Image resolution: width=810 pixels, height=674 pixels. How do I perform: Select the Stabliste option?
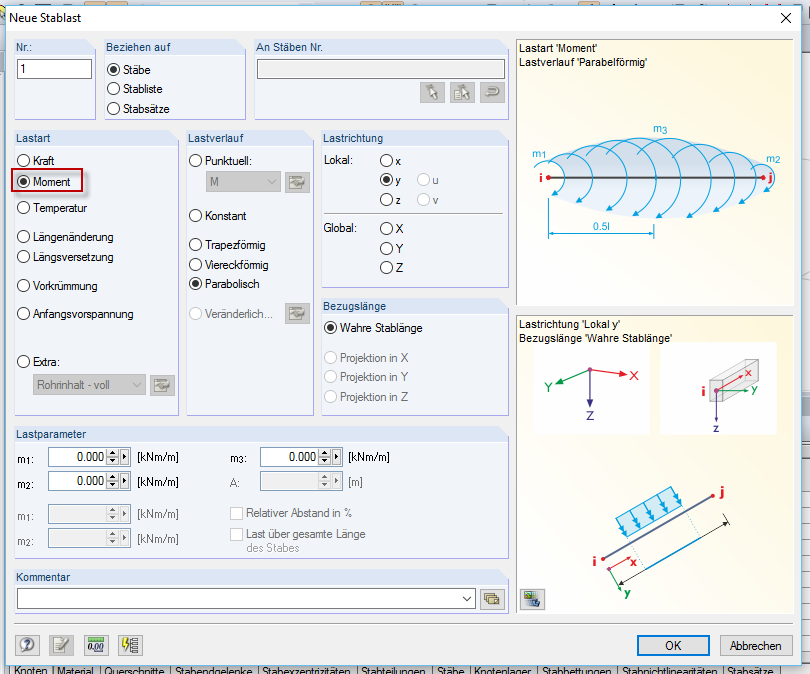pos(113,89)
